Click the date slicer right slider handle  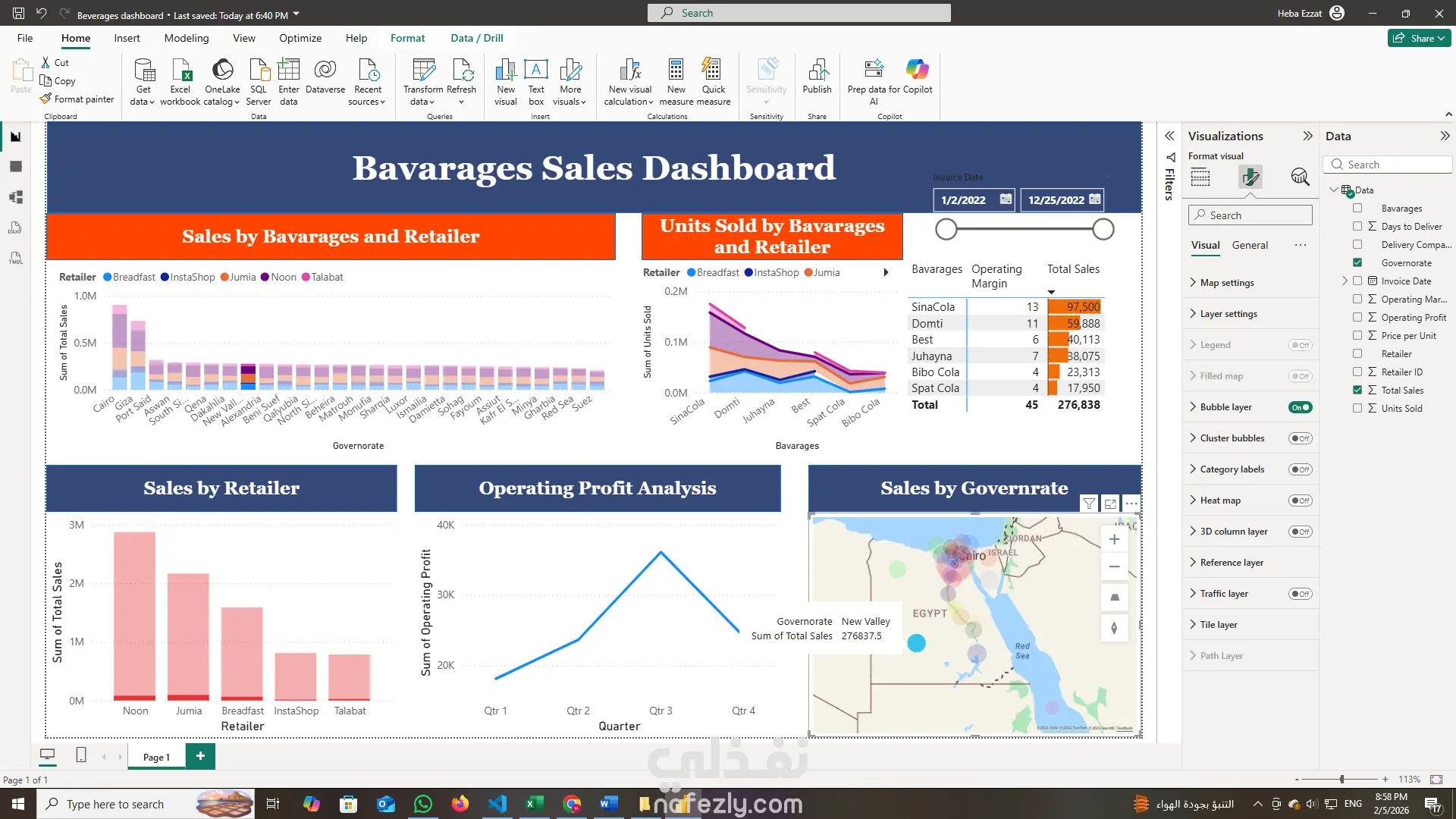1103,229
